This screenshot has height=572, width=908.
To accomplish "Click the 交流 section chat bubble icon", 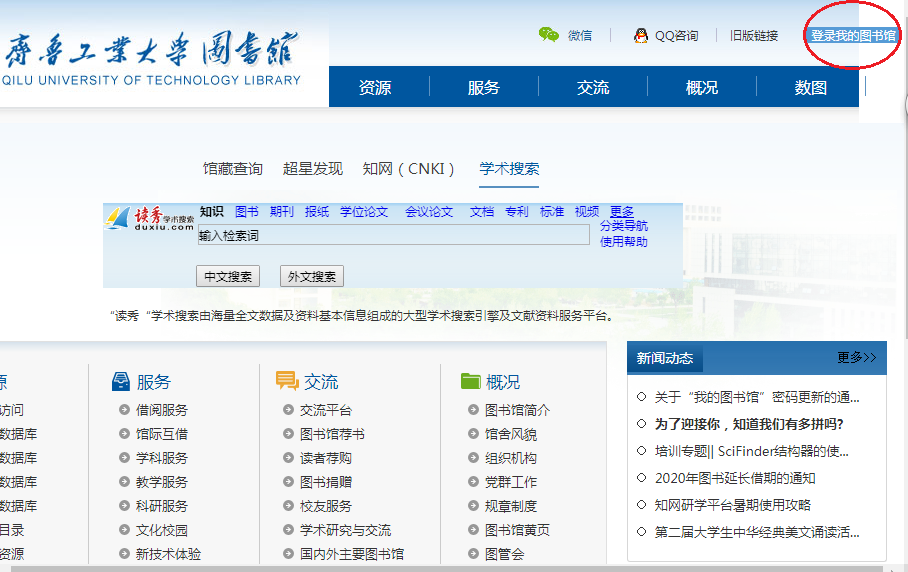I will tap(287, 381).
